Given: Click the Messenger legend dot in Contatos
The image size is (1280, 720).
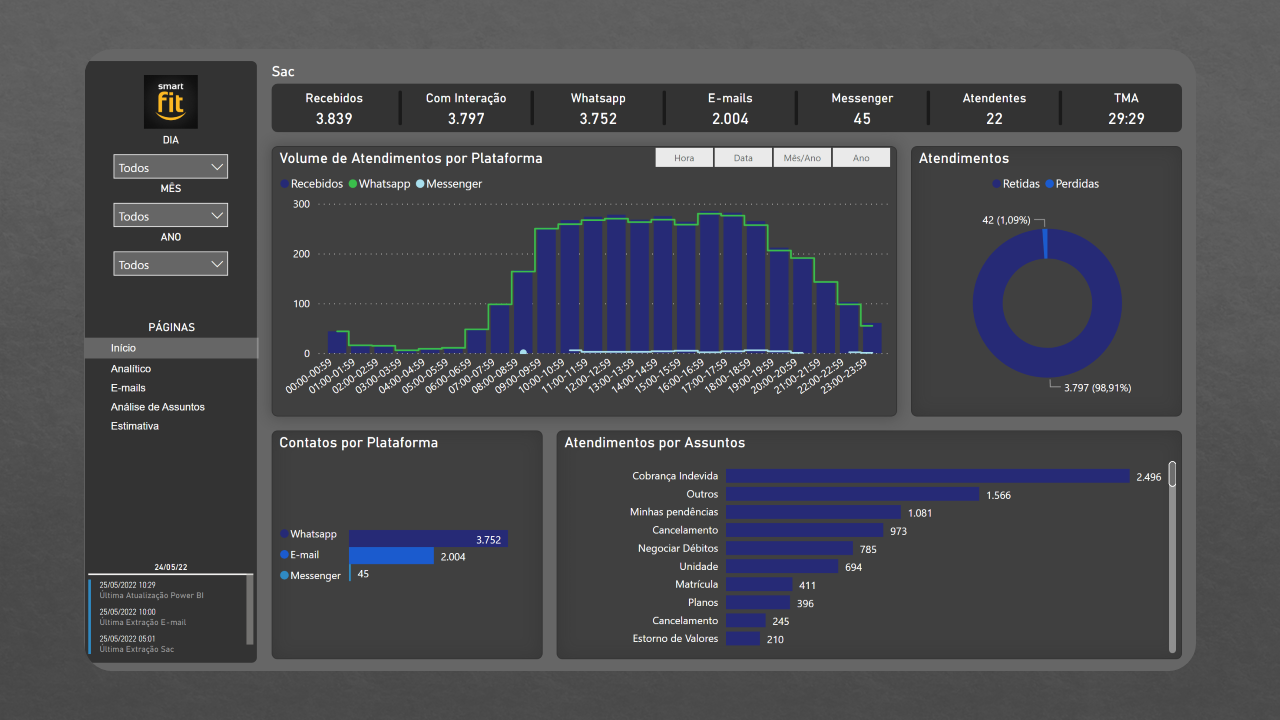Looking at the screenshot, I should (284, 575).
